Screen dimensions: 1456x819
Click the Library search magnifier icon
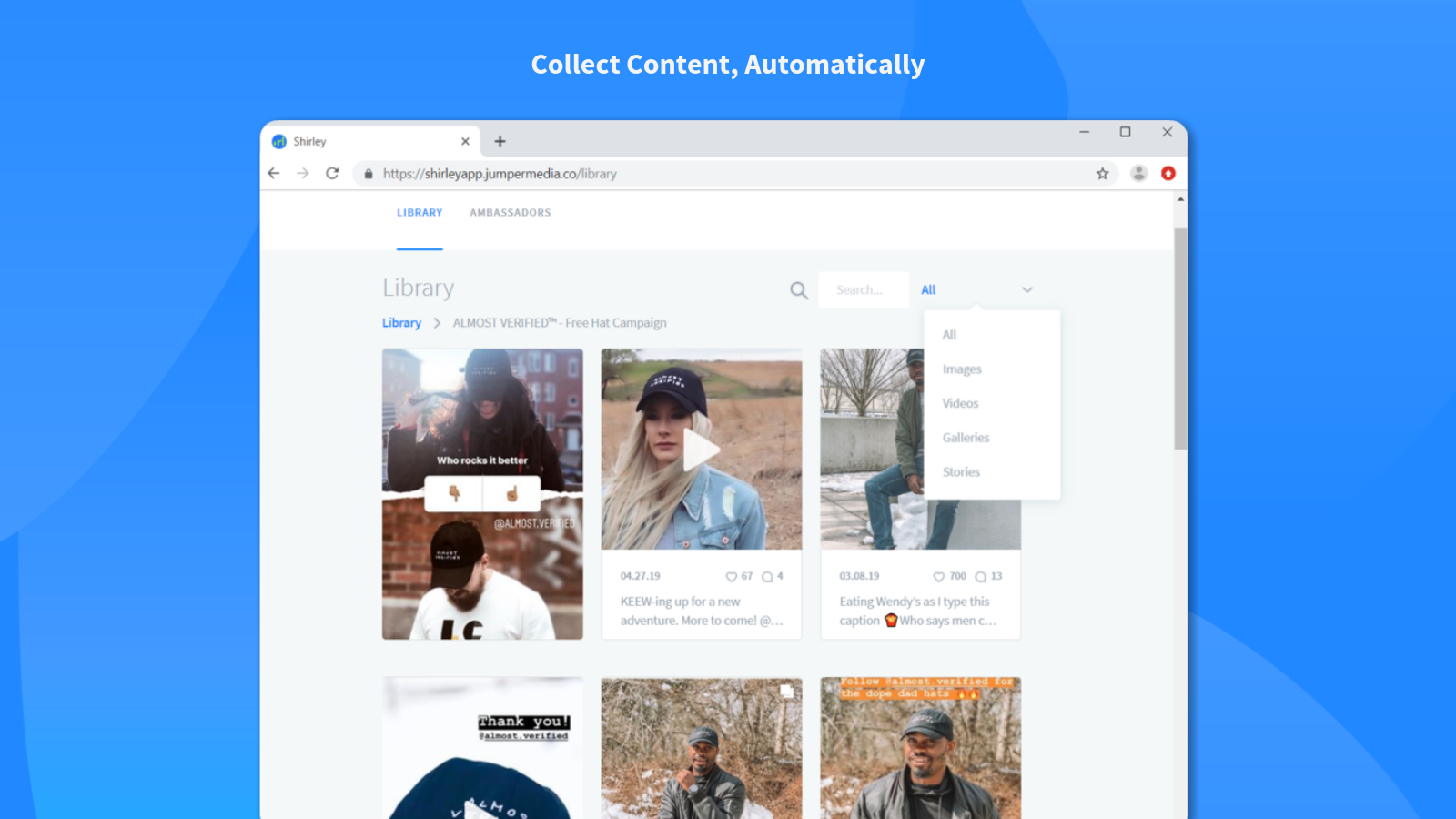pos(799,290)
